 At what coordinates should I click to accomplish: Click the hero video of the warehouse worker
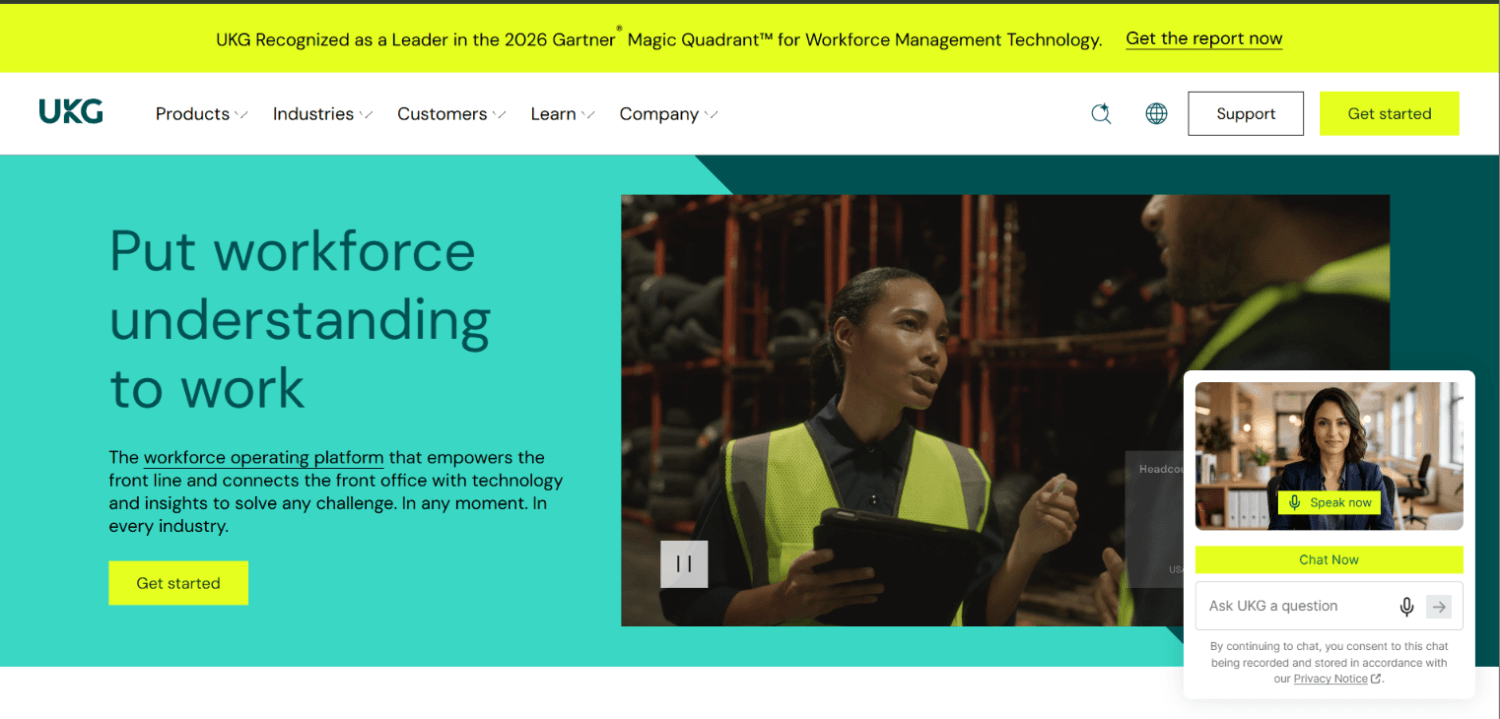pos(1005,410)
